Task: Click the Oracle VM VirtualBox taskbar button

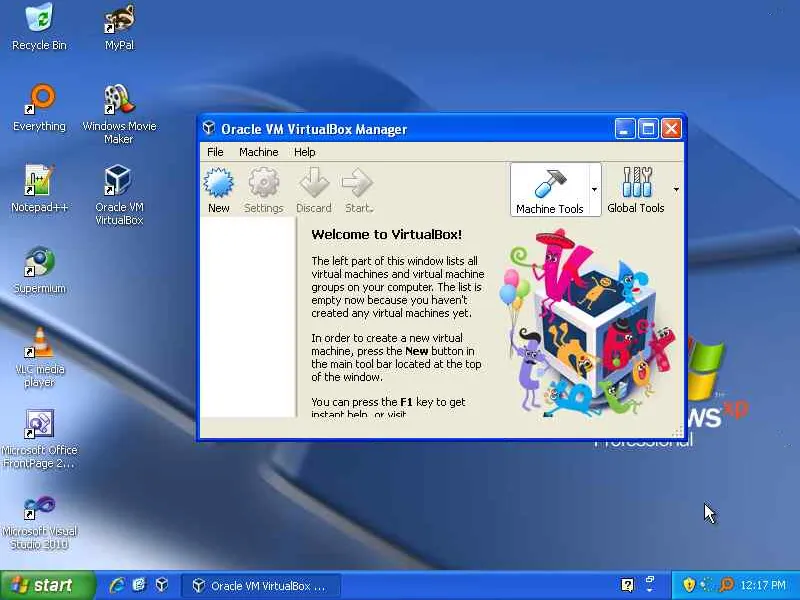Action: (261, 586)
